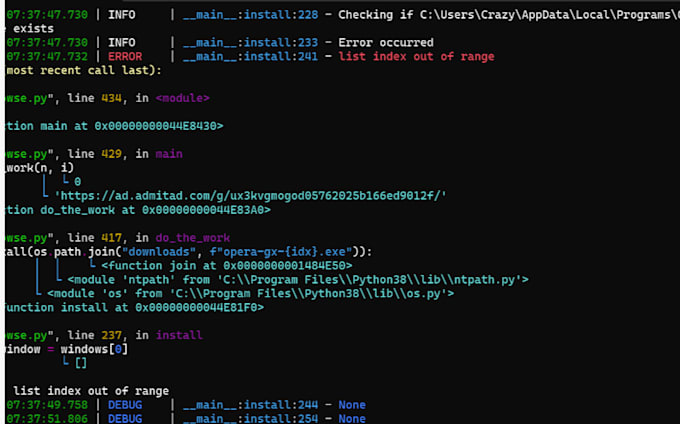This screenshot has height=424, width=680.
Task: Click 'install at 0x00000000044E81F0>' text
Action: click(162, 308)
